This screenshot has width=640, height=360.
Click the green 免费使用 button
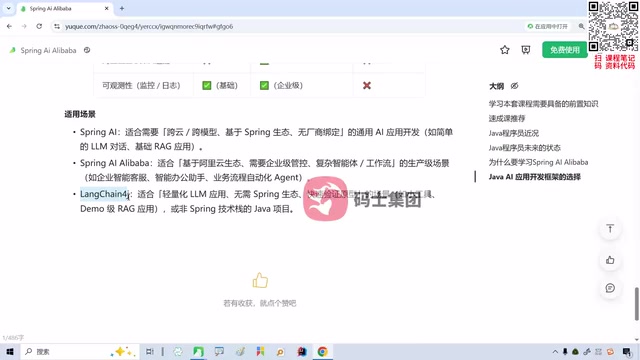tap(564, 50)
